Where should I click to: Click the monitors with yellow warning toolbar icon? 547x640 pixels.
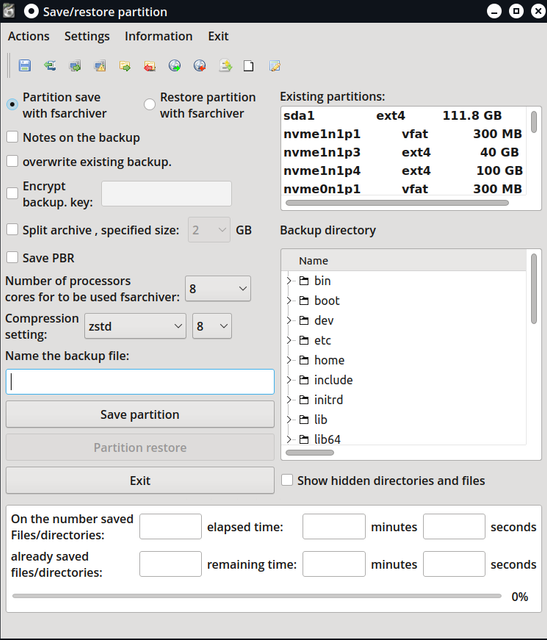(x=100, y=66)
